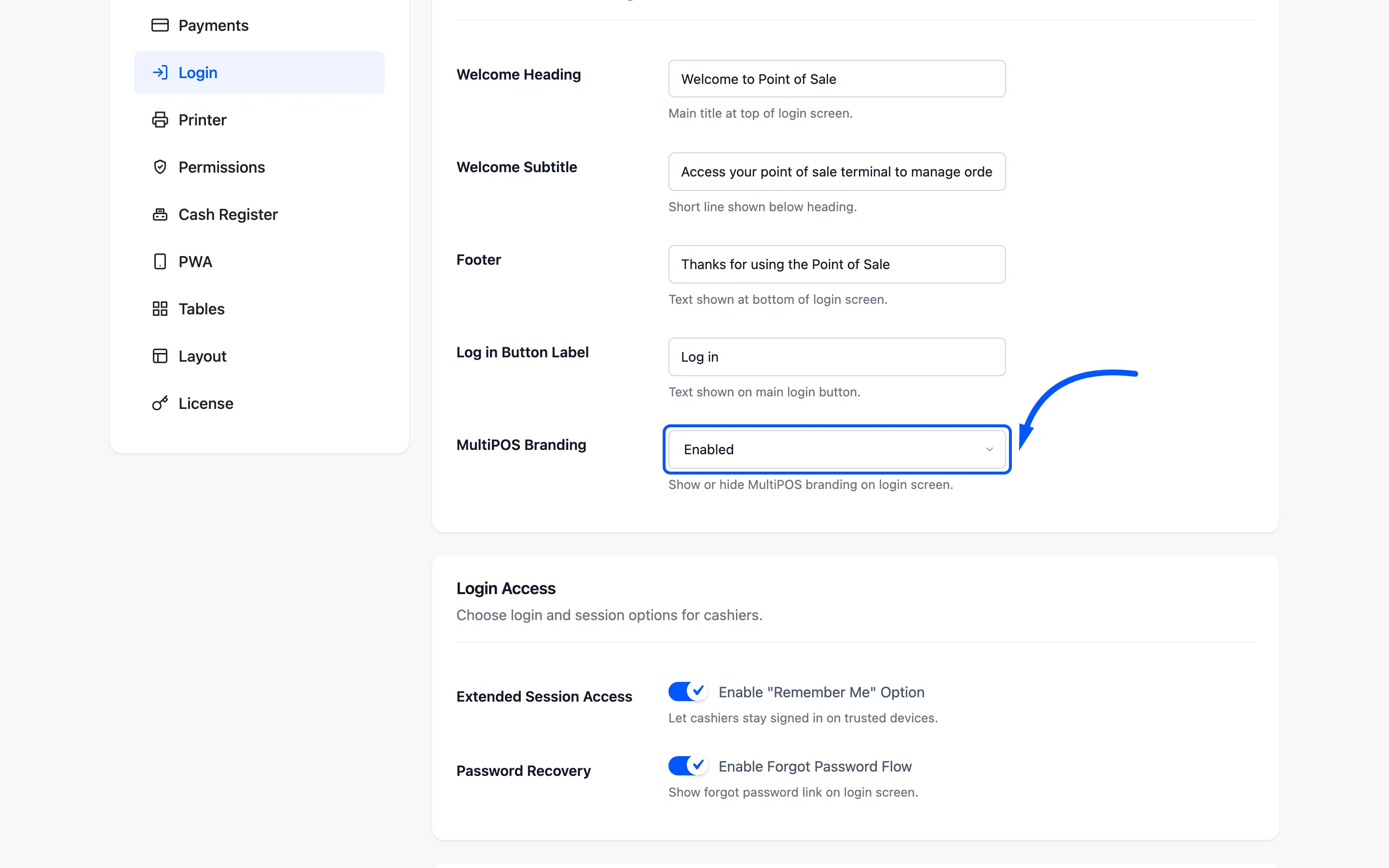This screenshot has height=868, width=1389.
Task: Disable the Remember Me toggle
Action: point(688,691)
